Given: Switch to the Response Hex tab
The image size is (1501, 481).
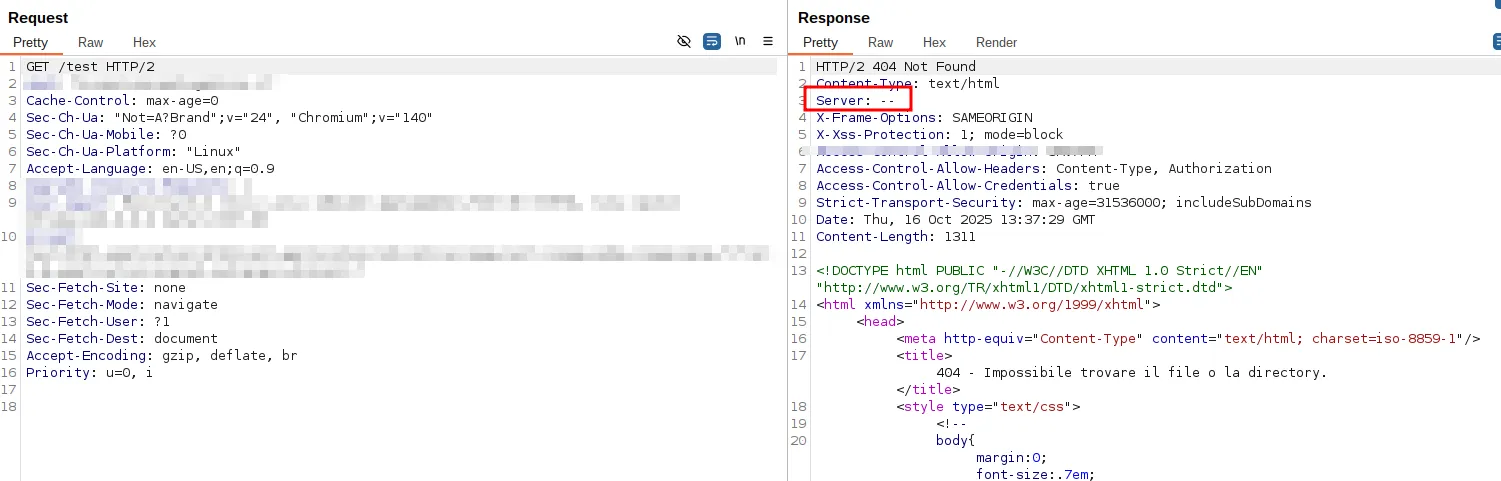Looking at the screenshot, I should coord(934,43).
